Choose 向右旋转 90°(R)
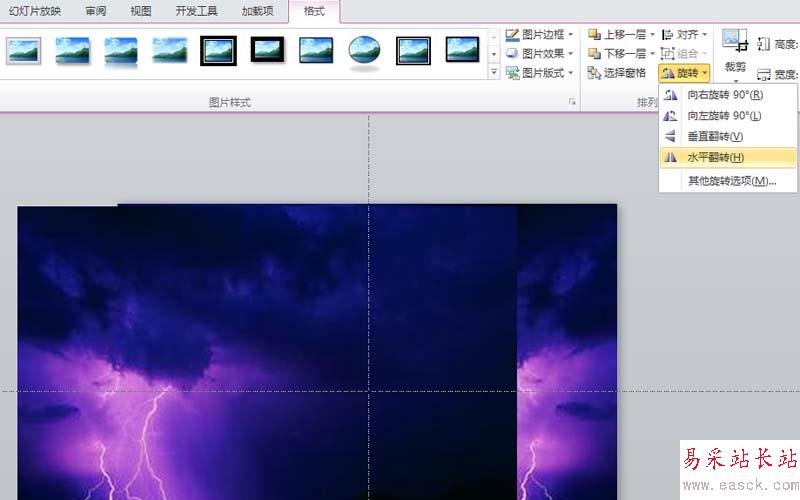This screenshot has height=500, width=800. pyautogui.click(x=728, y=95)
